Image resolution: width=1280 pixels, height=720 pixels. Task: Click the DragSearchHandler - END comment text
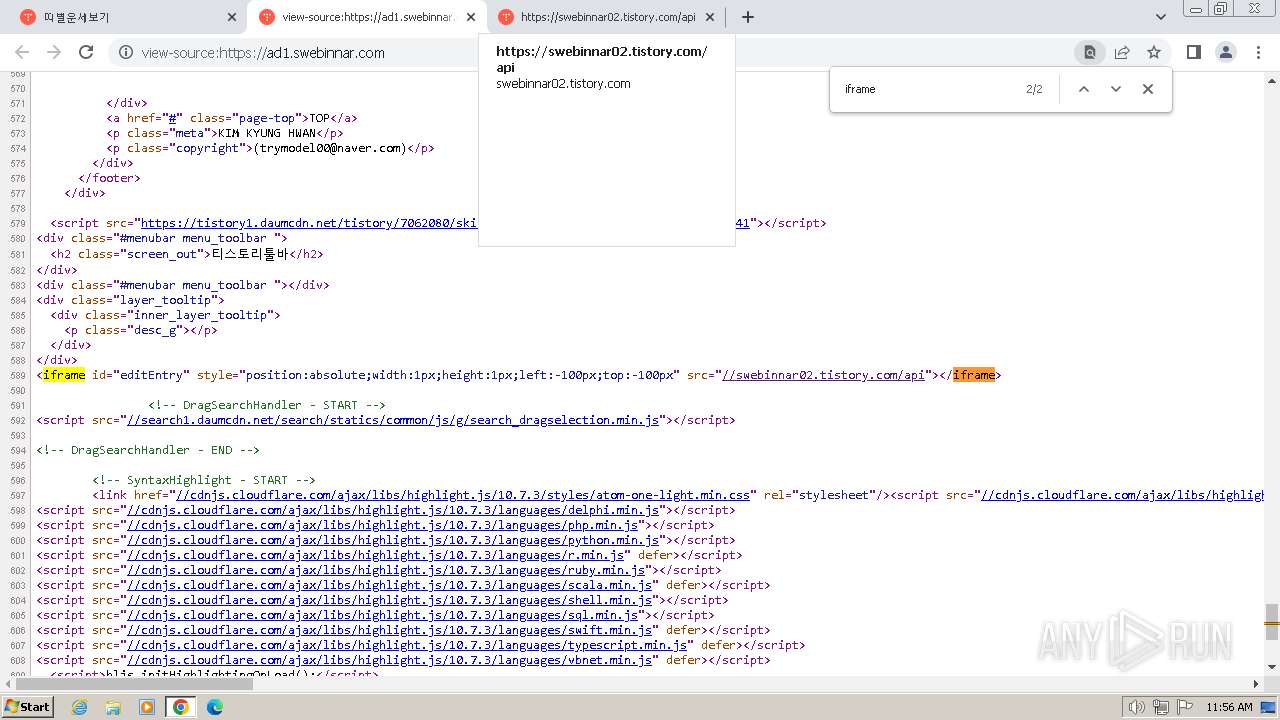(148, 450)
